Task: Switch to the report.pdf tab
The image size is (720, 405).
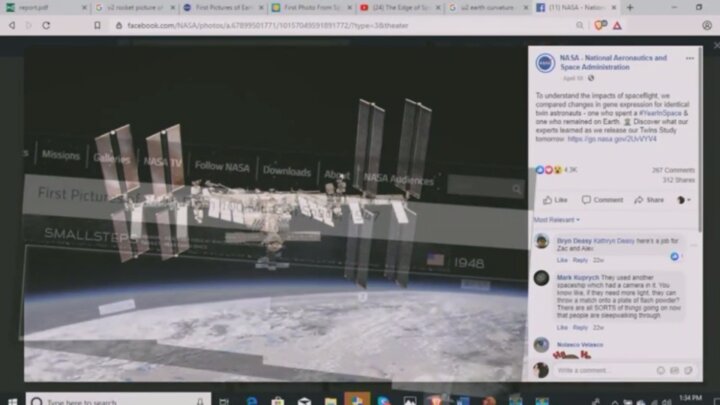Action: [45, 7]
